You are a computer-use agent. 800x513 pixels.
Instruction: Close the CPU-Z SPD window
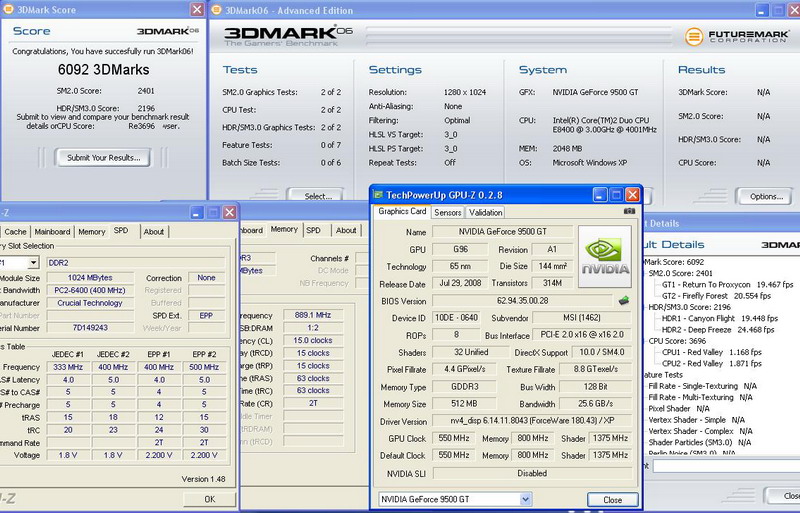click(230, 212)
